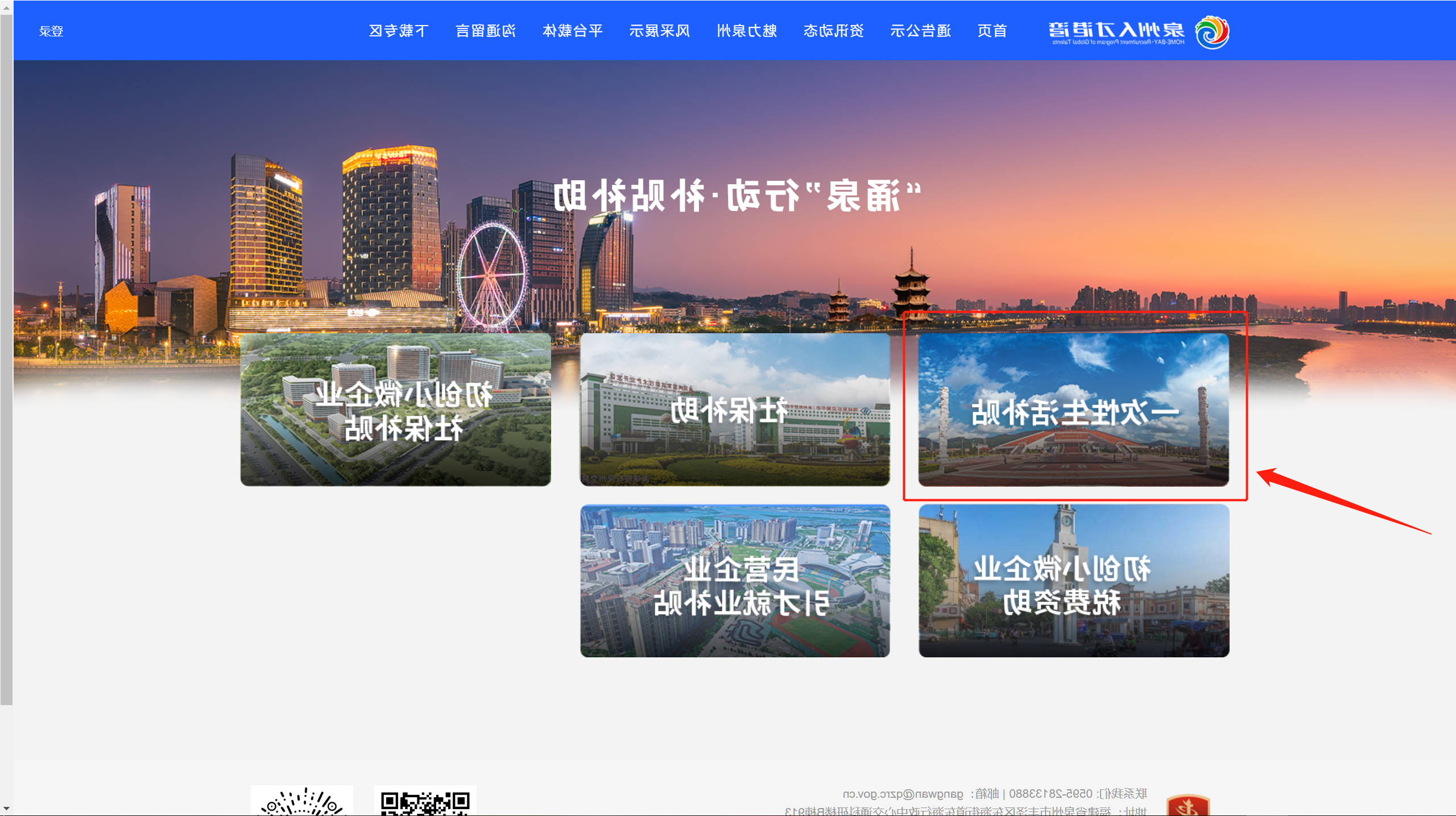Open the 通告公示 nav item
This screenshot has height=816, width=1456.
click(920, 31)
